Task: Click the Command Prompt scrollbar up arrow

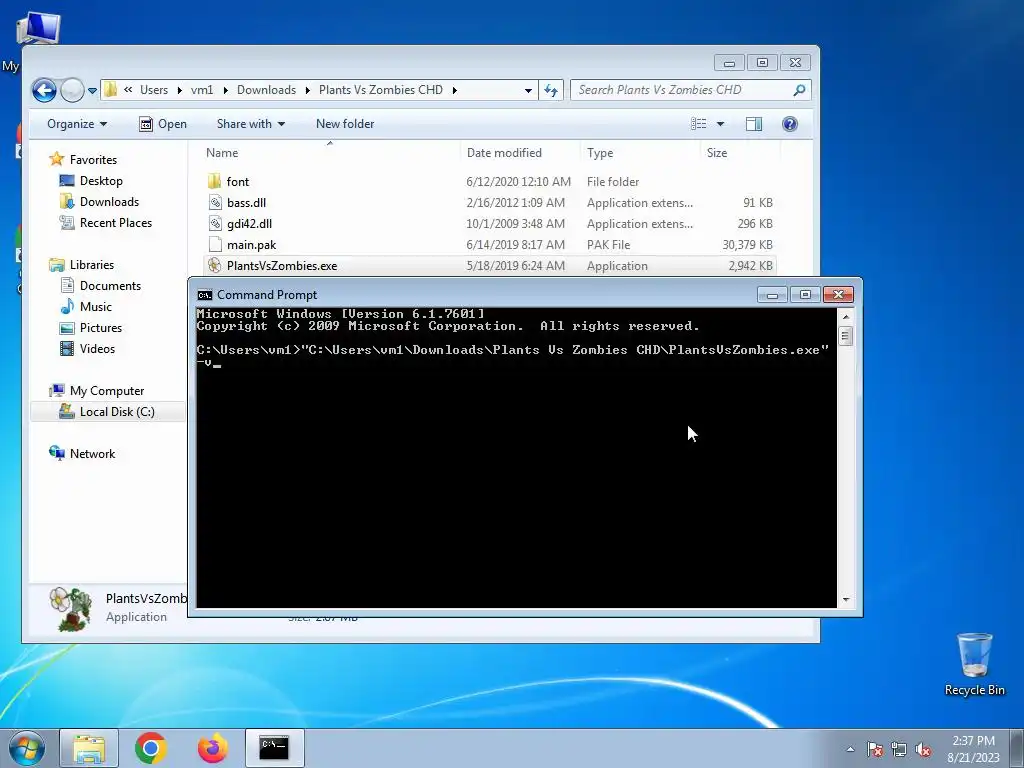Action: coord(846,317)
